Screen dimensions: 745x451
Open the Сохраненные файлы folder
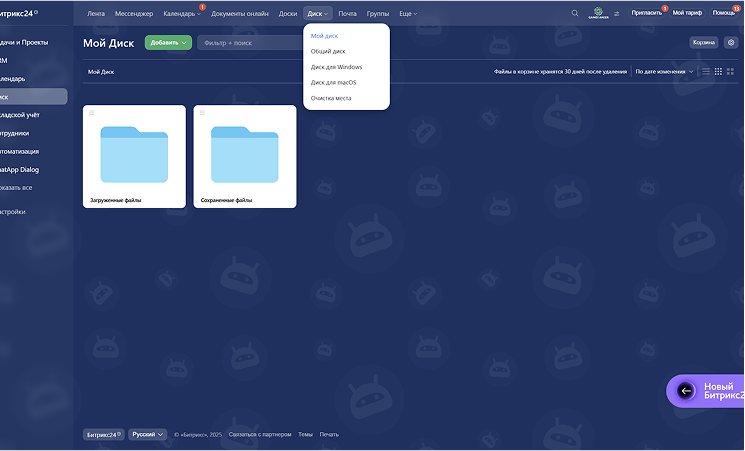[245, 156]
